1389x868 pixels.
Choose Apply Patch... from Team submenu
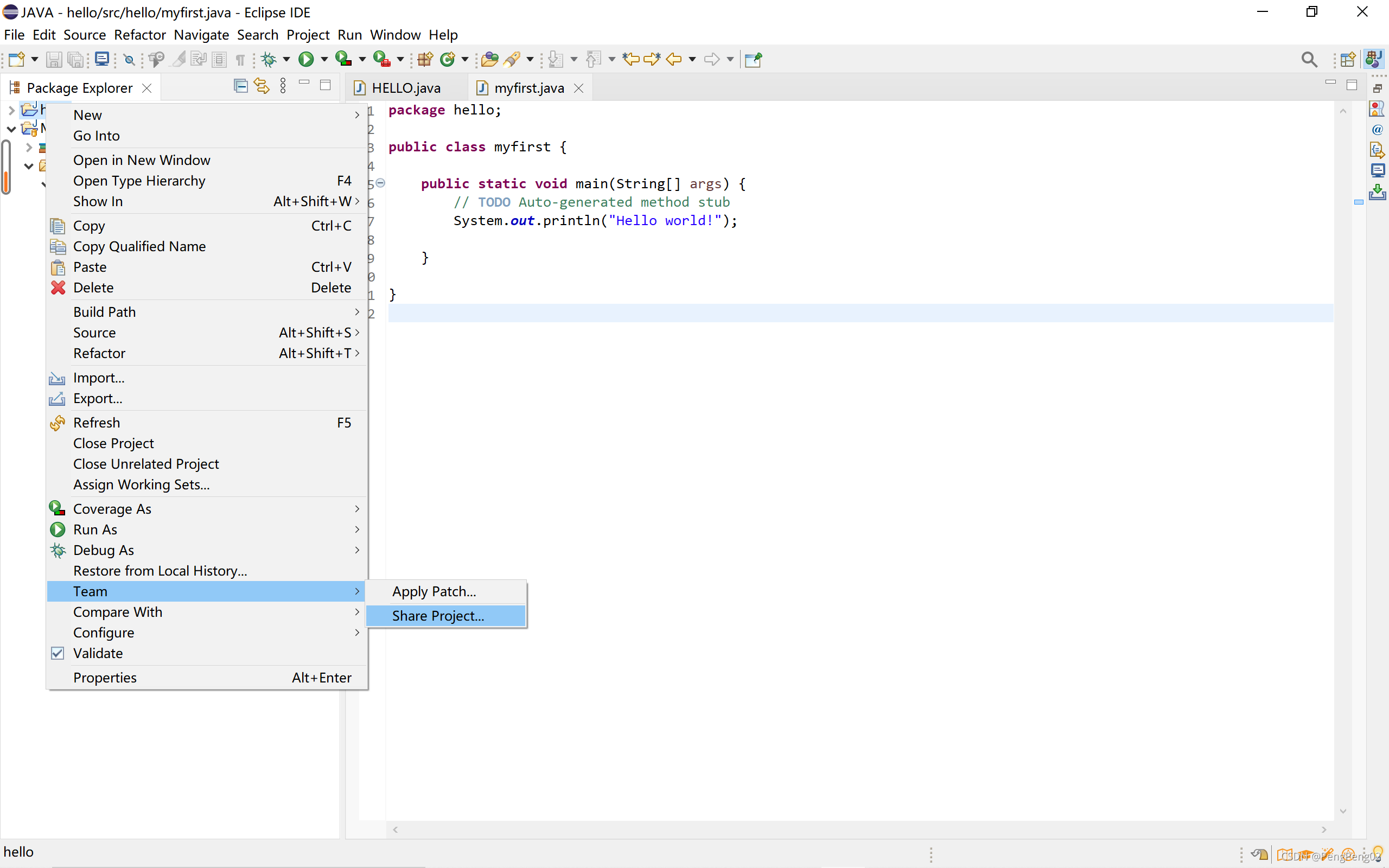[x=434, y=591]
